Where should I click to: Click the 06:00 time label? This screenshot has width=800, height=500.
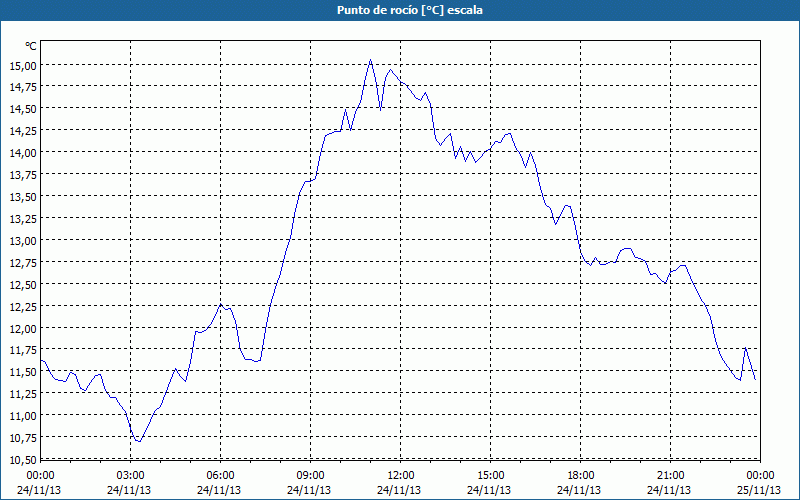pyautogui.click(x=220, y=476)
